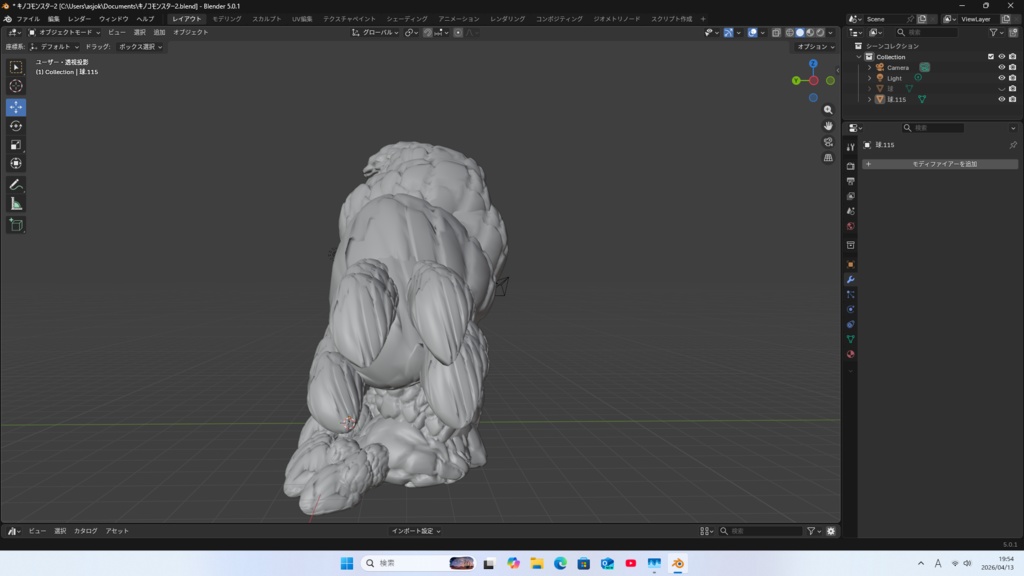1024x576 pixels.
Task: Uncheck the Collection exclude checkbox
Action: tap(991, 57)
